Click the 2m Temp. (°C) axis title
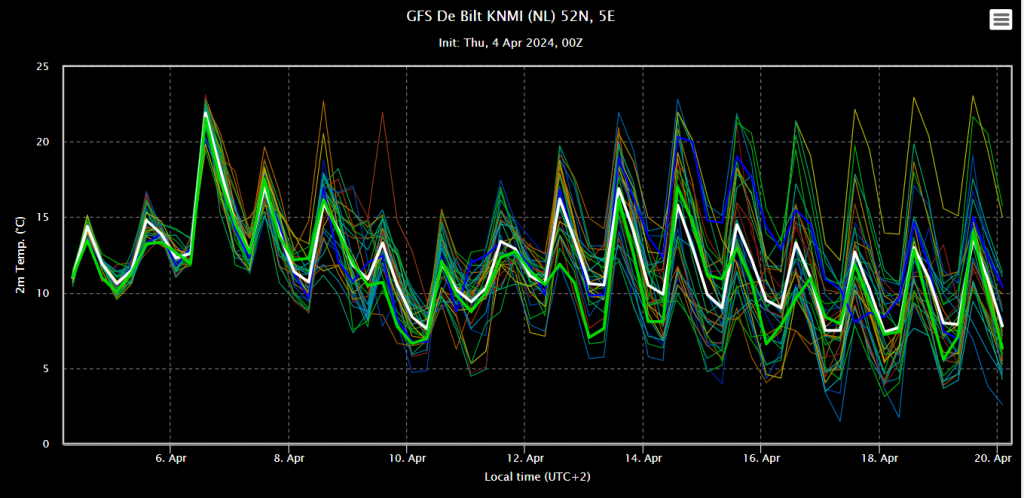 coord(22,255)
